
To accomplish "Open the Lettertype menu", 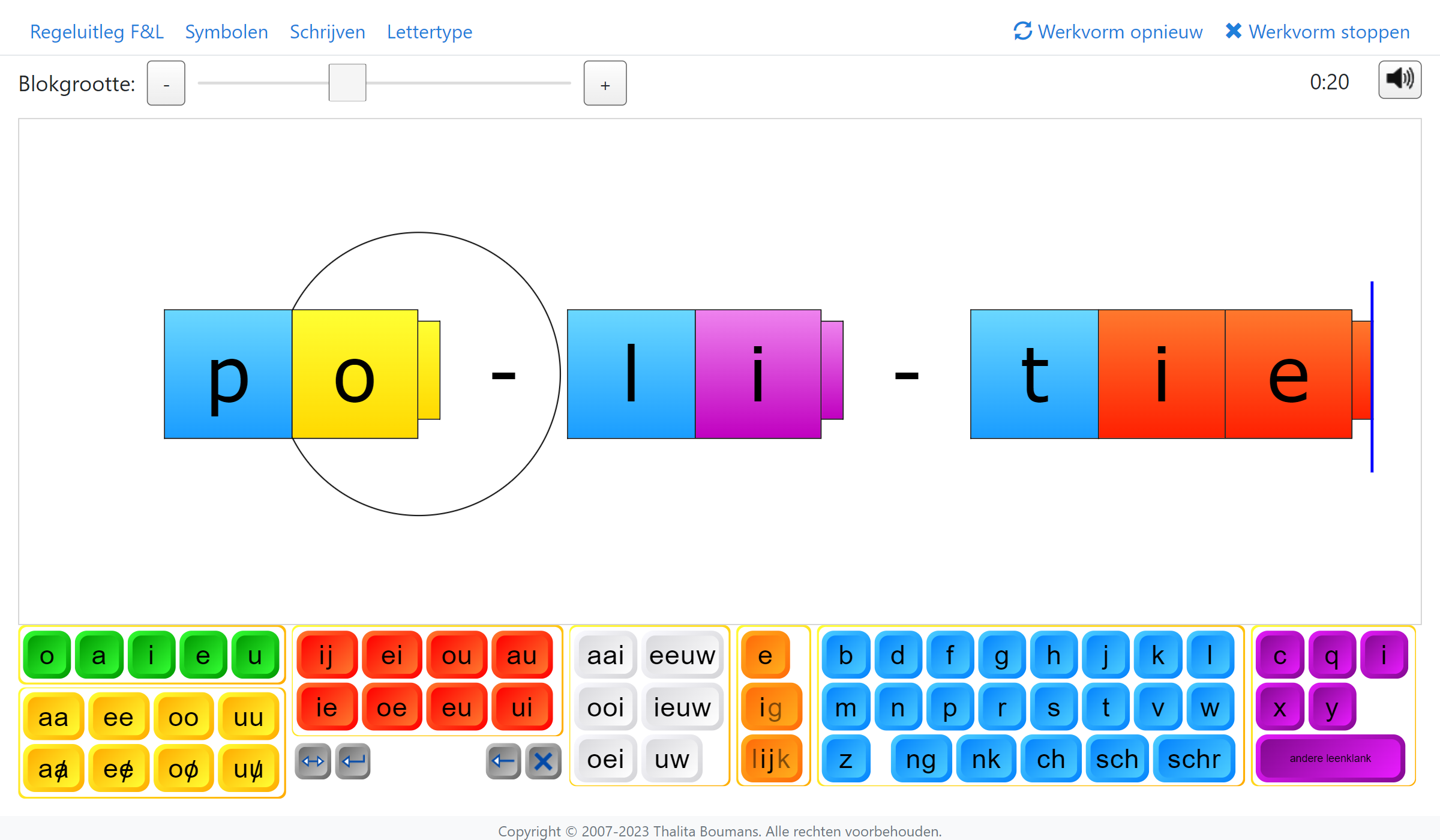I will coord(430,31).
